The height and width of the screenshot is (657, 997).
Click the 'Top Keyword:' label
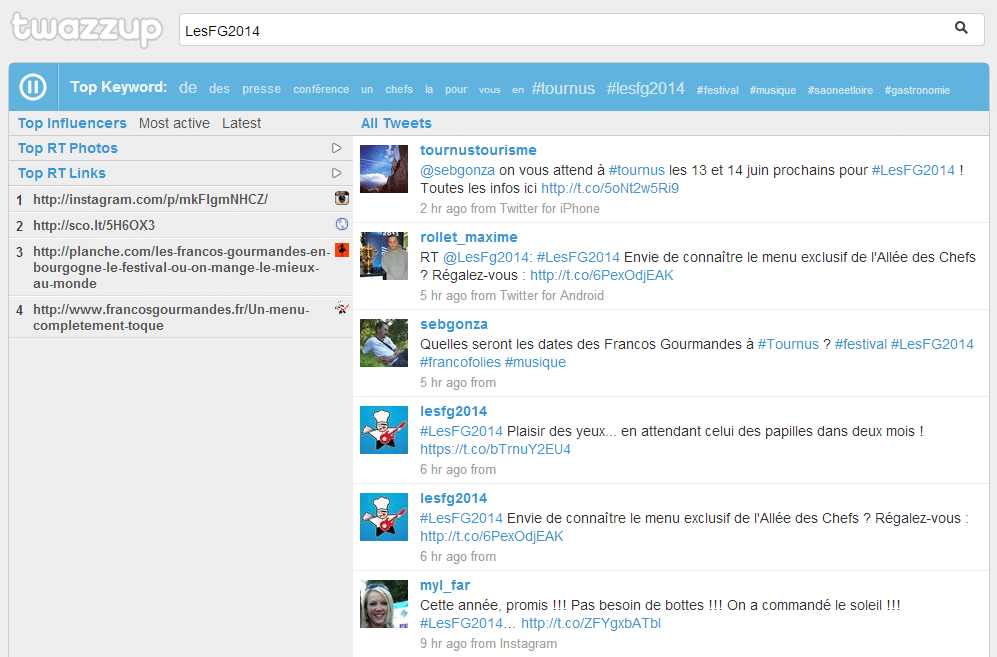coord(118,87)
